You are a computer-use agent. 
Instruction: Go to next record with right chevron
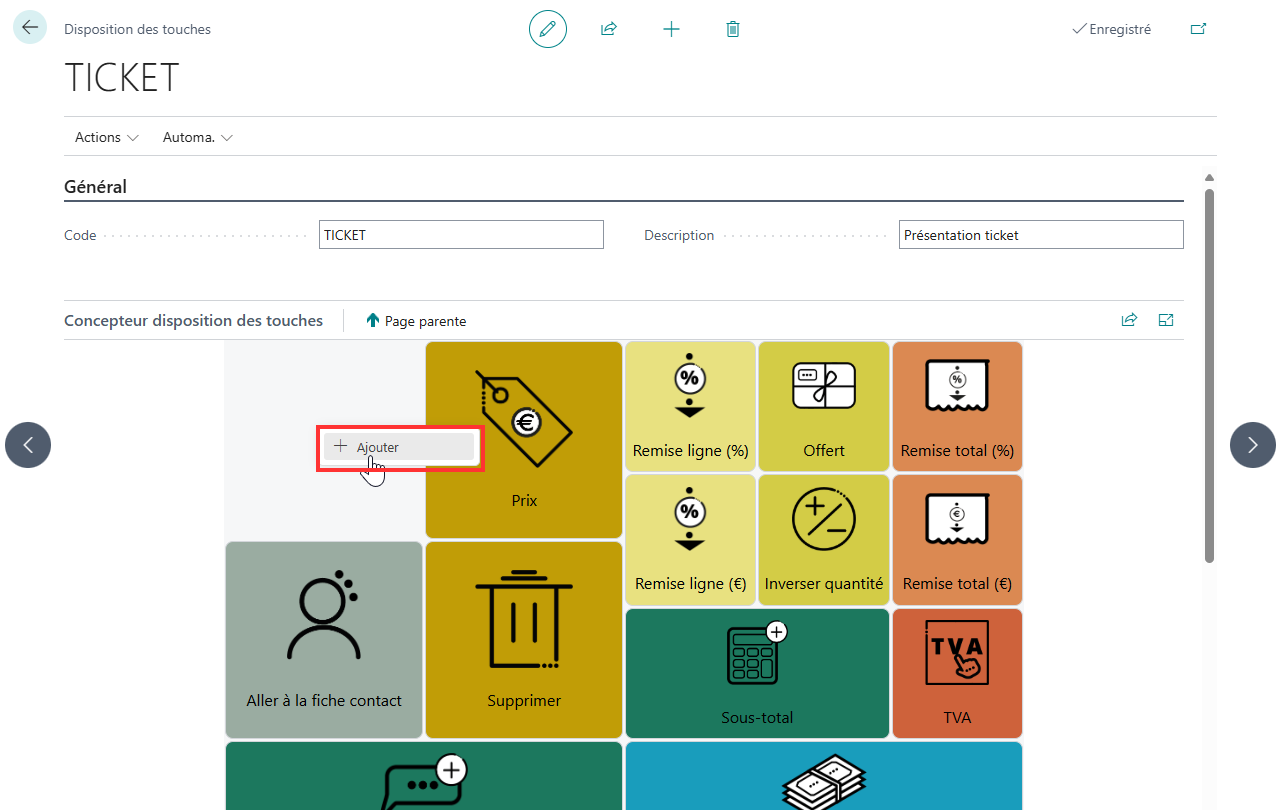click(1253, 445)
